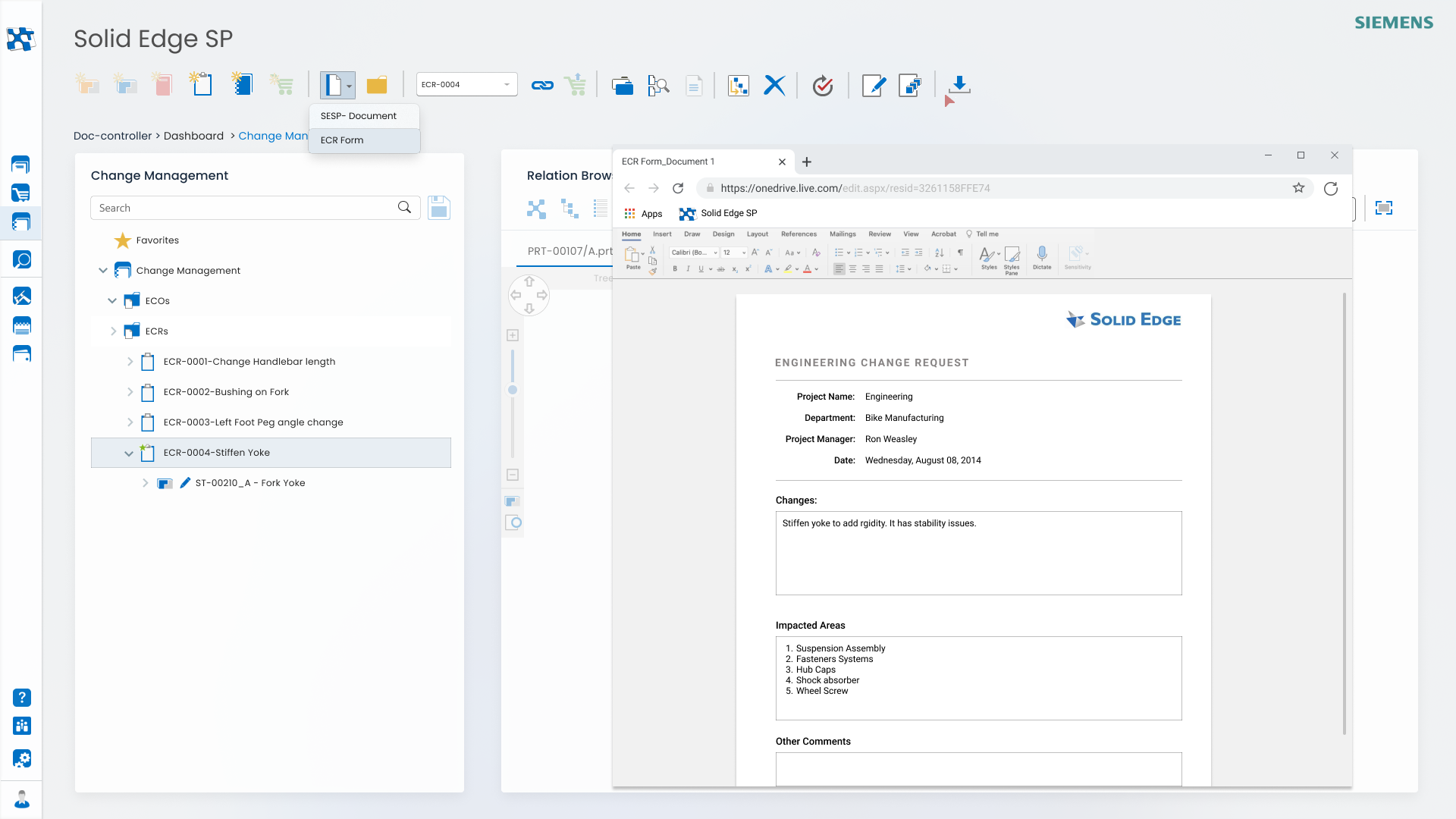
Task: Click fullscreen icon at right of Relation Browser
Action: point(1384,208)
